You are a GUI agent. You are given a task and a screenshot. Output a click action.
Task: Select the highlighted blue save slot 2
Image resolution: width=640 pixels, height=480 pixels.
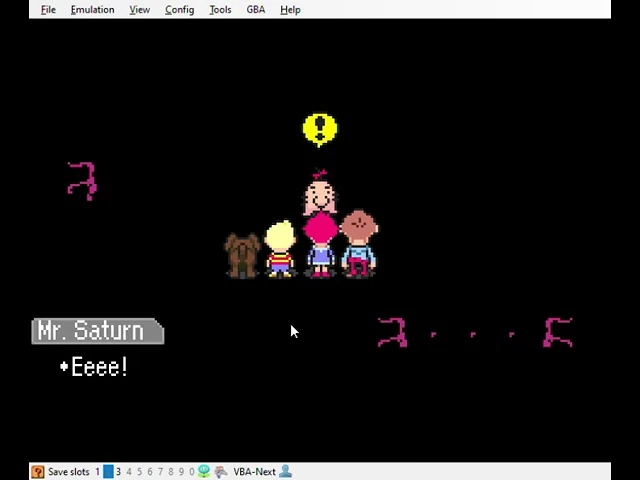click(108, 472)
